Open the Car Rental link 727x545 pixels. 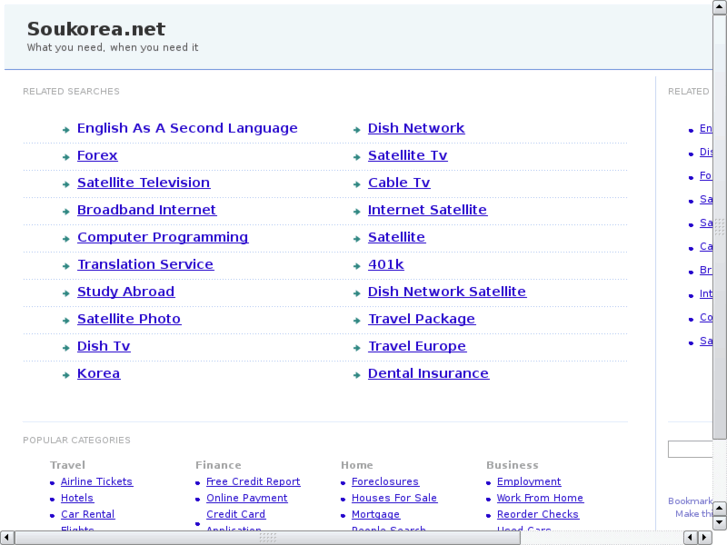pos(88,514)
